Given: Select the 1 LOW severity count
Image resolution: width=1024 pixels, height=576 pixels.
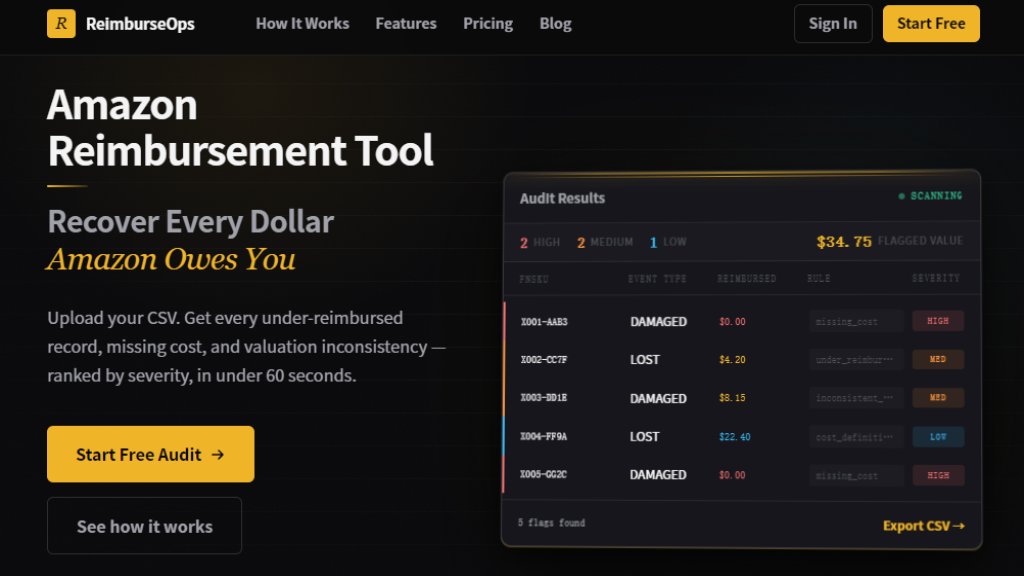Looking at the screenshot, I should pos(667,242).
